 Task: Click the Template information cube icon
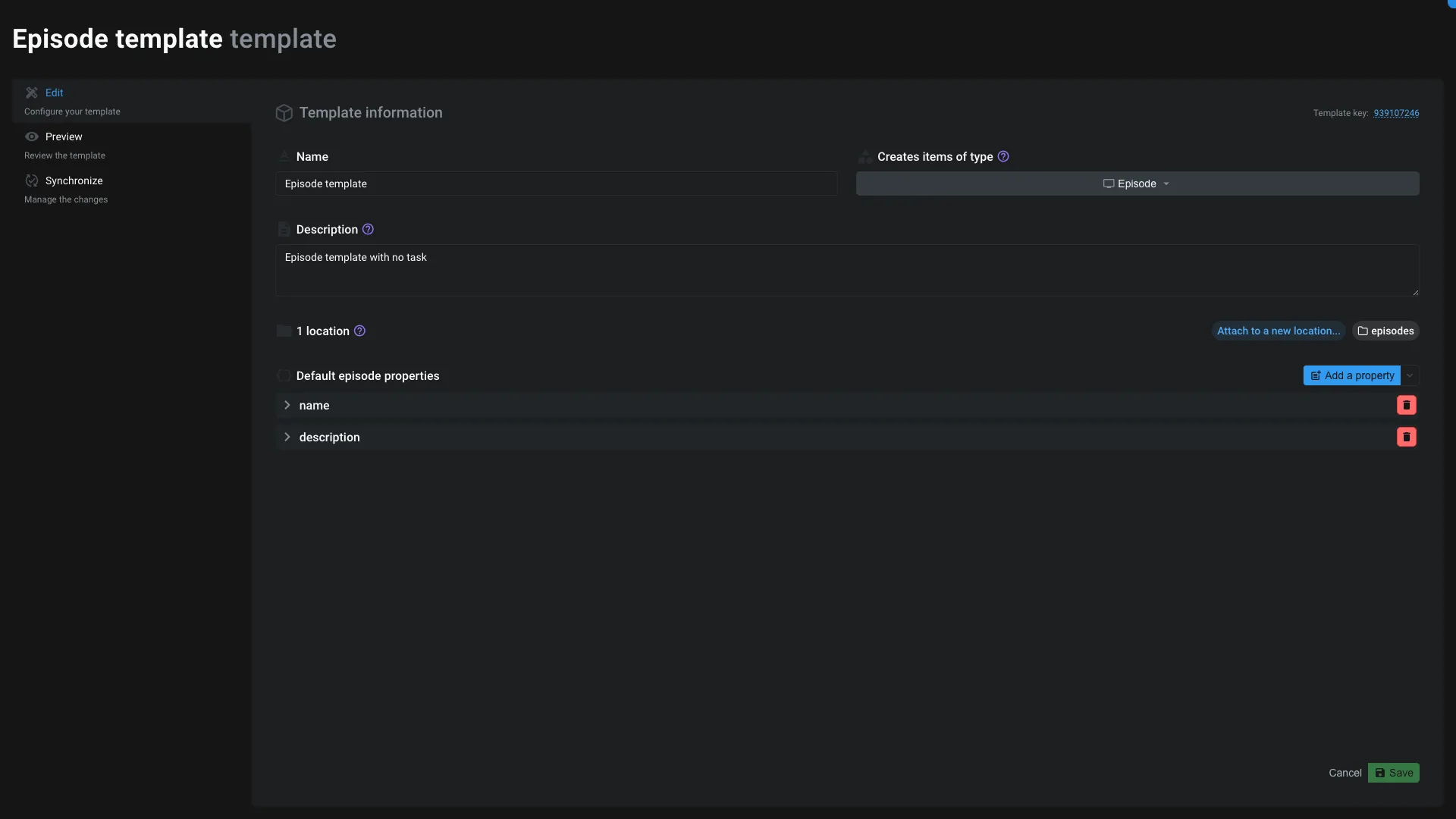pos(284,113)
